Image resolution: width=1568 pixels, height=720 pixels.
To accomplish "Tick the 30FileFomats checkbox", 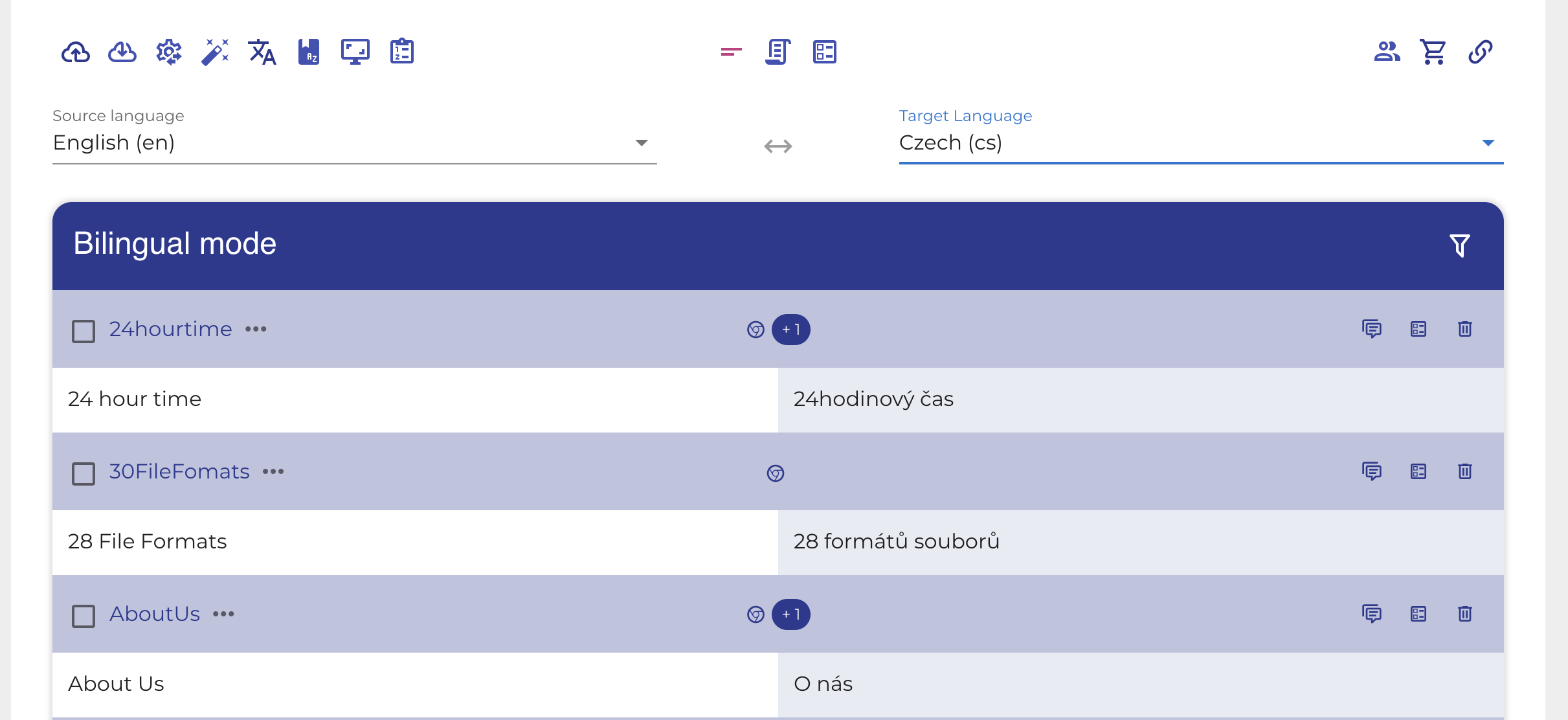I will (x=84, y=473).
